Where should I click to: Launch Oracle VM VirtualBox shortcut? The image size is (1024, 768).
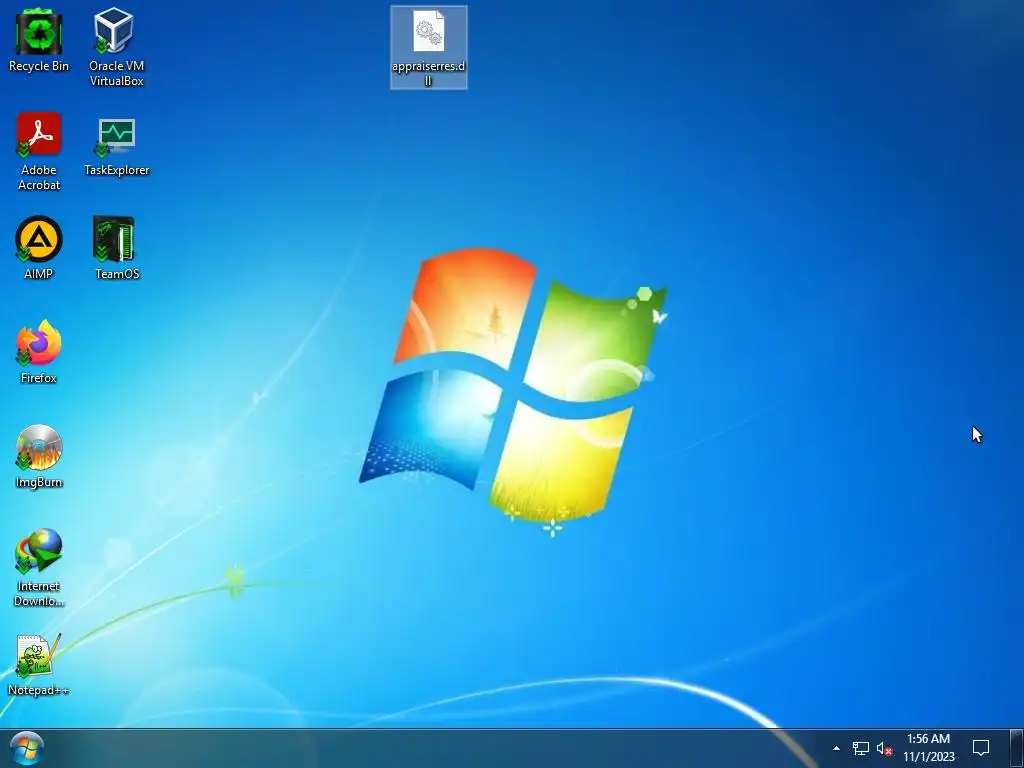(116, 46)
